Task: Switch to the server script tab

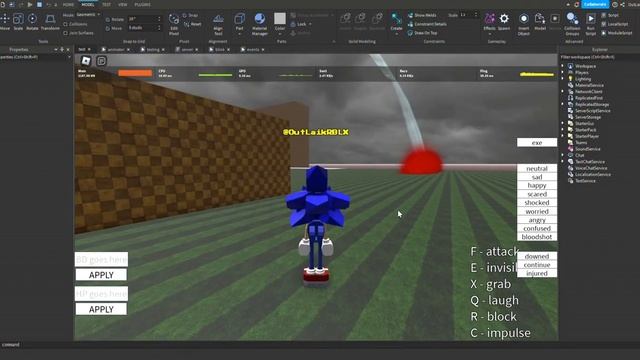Action: tap(187, 49)
